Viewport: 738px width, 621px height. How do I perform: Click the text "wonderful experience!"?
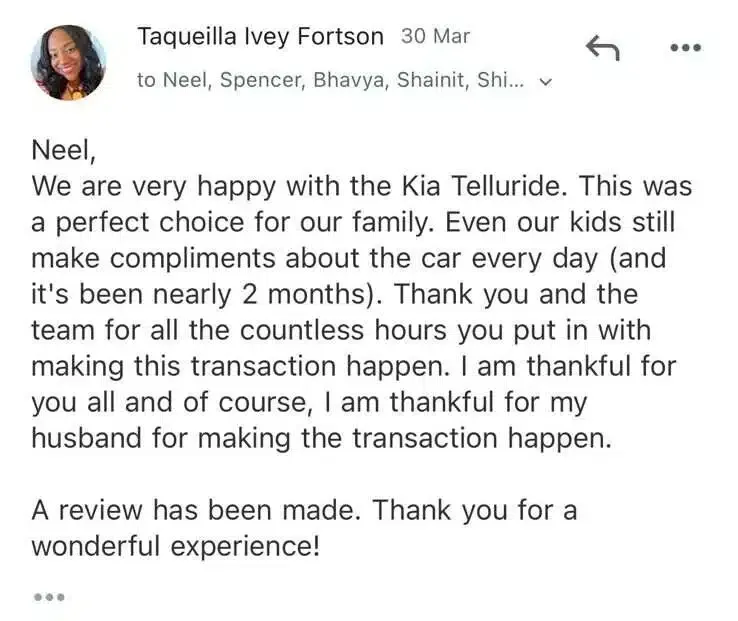[x=176, y=546]
